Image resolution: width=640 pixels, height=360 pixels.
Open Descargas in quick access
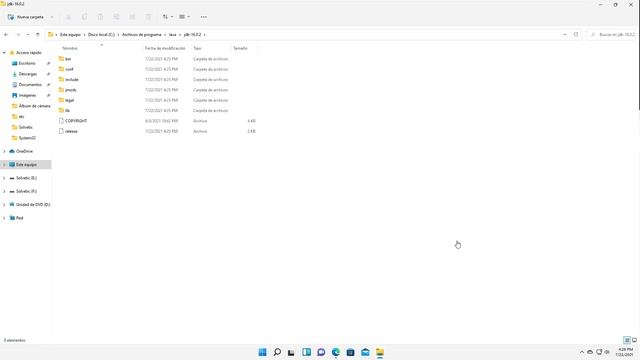pos(27,74)
